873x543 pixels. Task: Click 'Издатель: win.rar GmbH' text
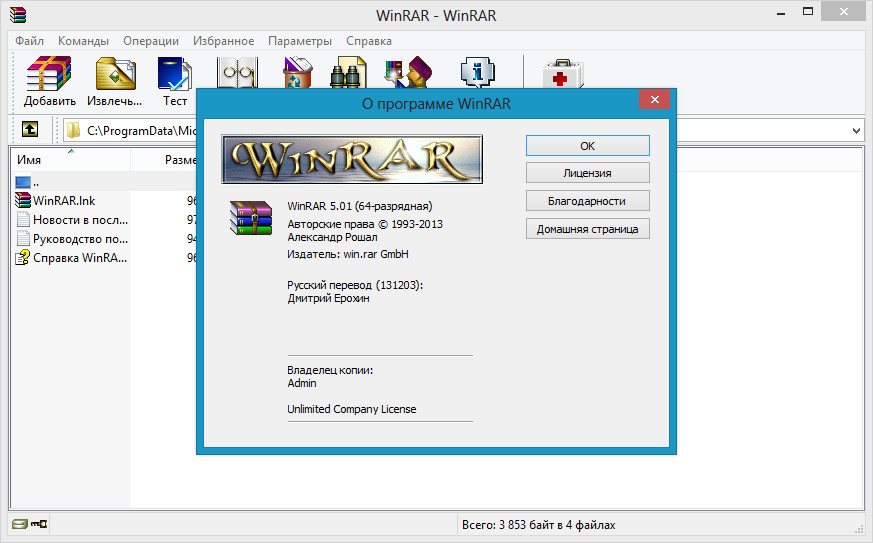[347, 254]
